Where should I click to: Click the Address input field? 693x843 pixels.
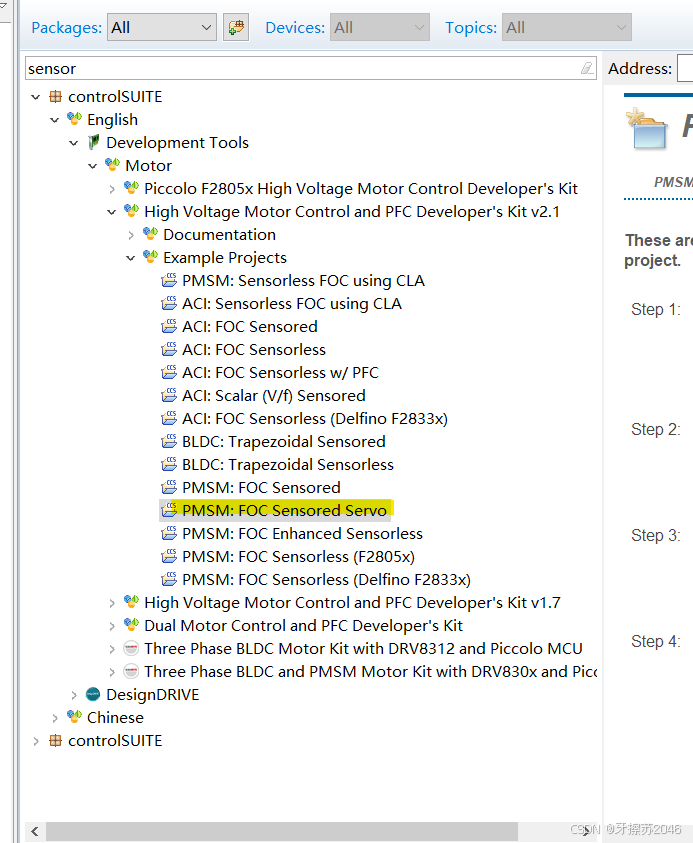click(685, 68)
